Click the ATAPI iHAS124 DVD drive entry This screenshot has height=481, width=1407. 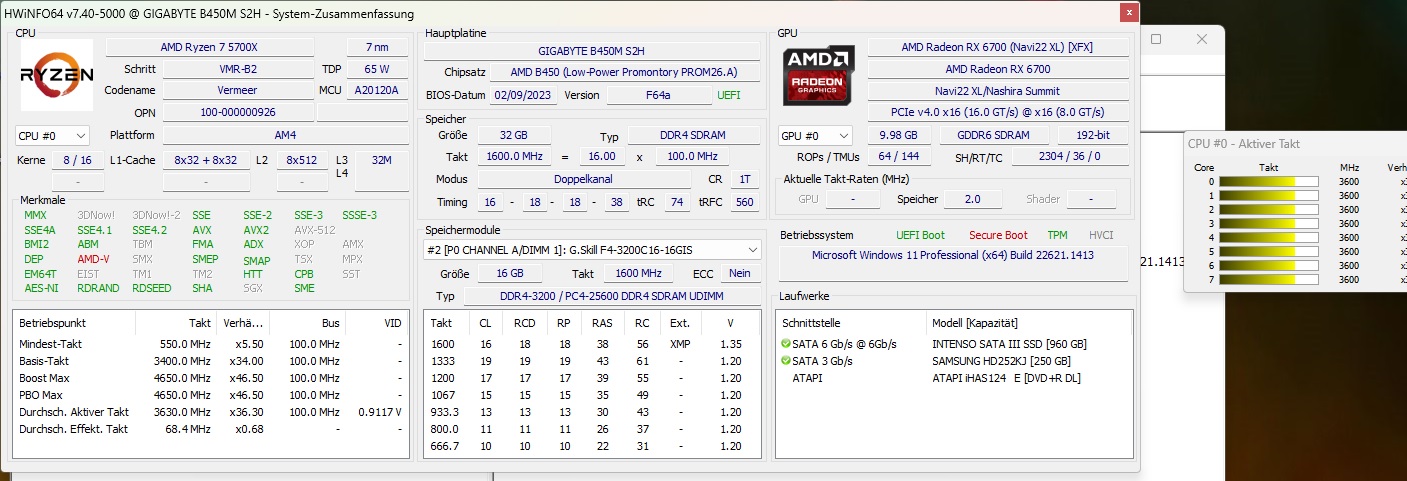pyautogui.click(x=1006, y=378)
